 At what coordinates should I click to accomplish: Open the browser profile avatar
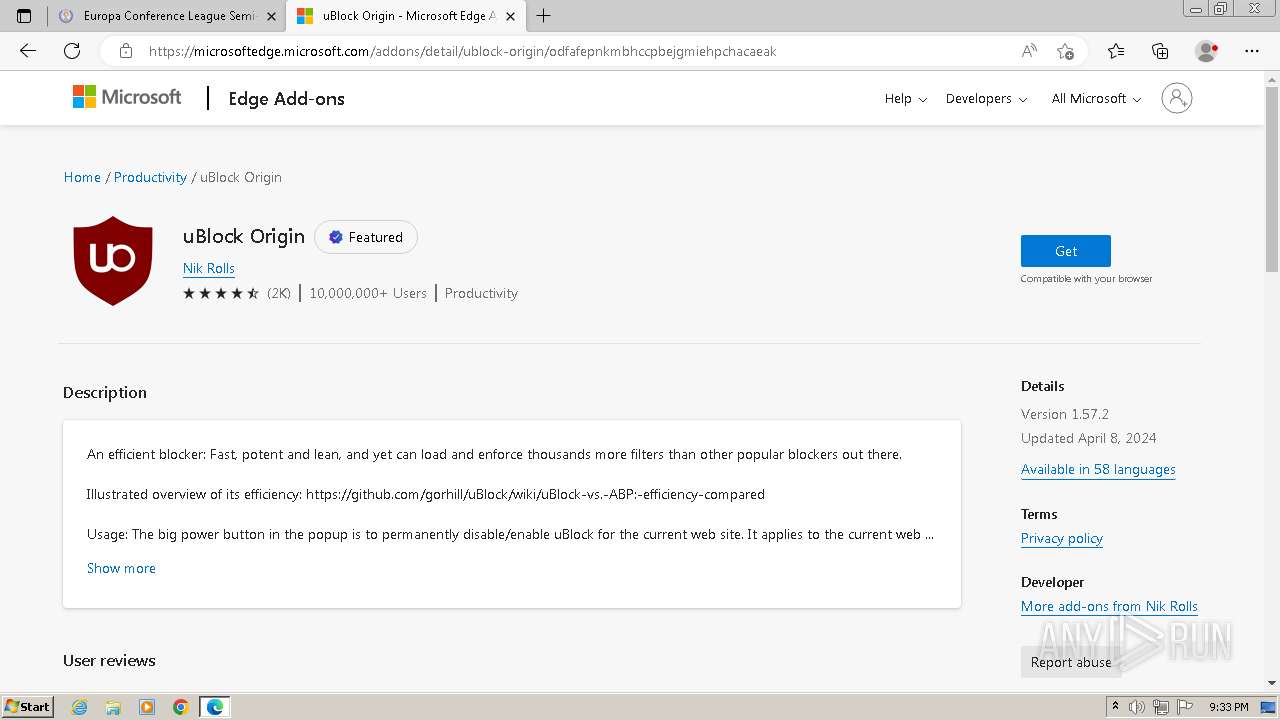tap(1207, 51)
